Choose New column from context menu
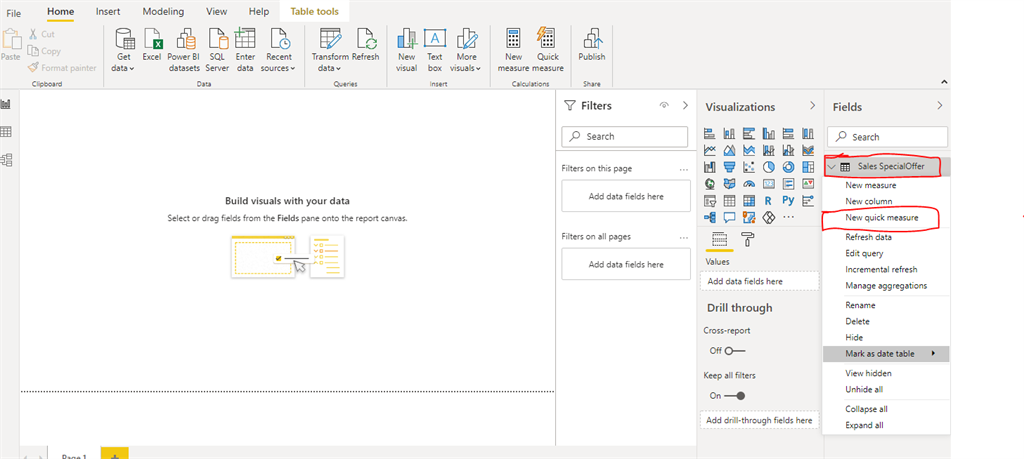This screenshot has height=459, width=1024. point(869,202)
